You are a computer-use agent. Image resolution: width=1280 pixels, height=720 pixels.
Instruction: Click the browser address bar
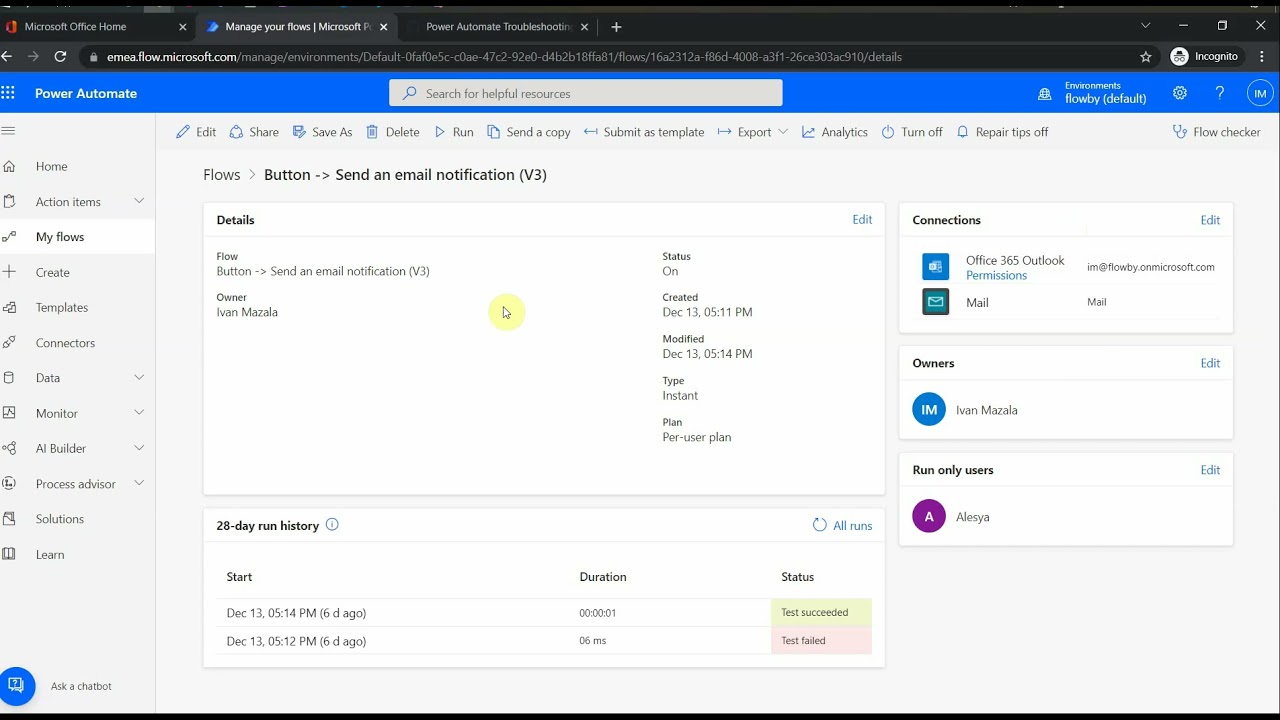click(610, 57)
